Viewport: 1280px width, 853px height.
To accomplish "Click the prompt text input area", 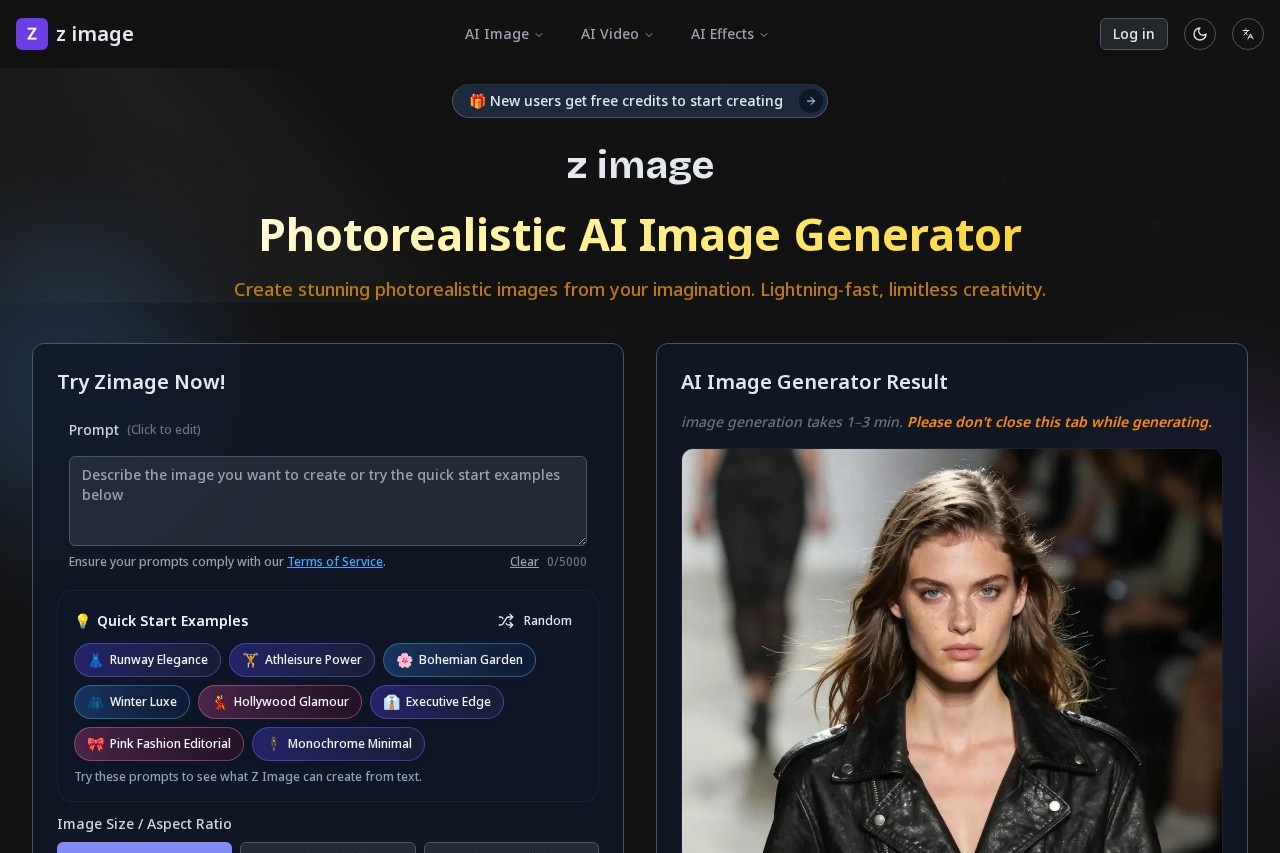I will [x=328, y=500].
